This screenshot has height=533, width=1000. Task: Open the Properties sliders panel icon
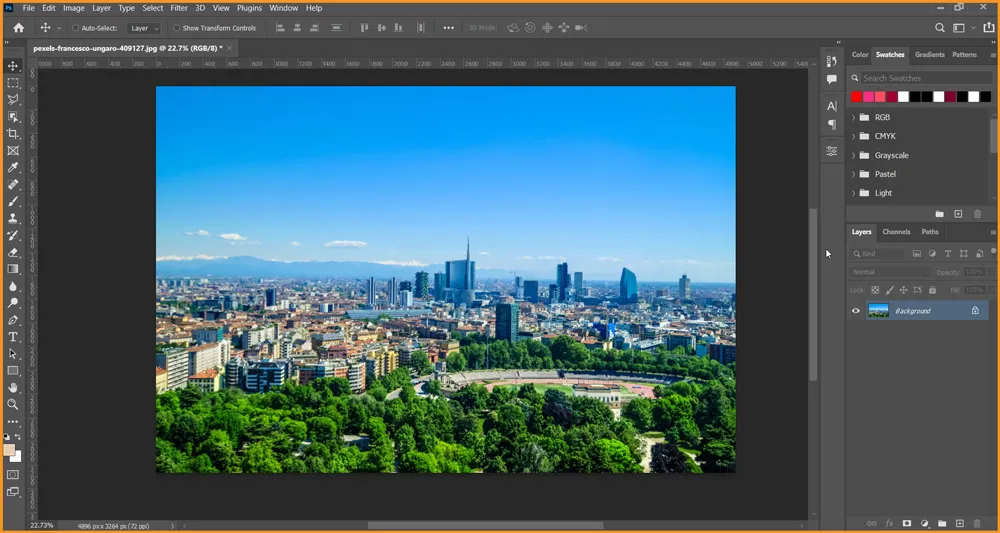832,151
